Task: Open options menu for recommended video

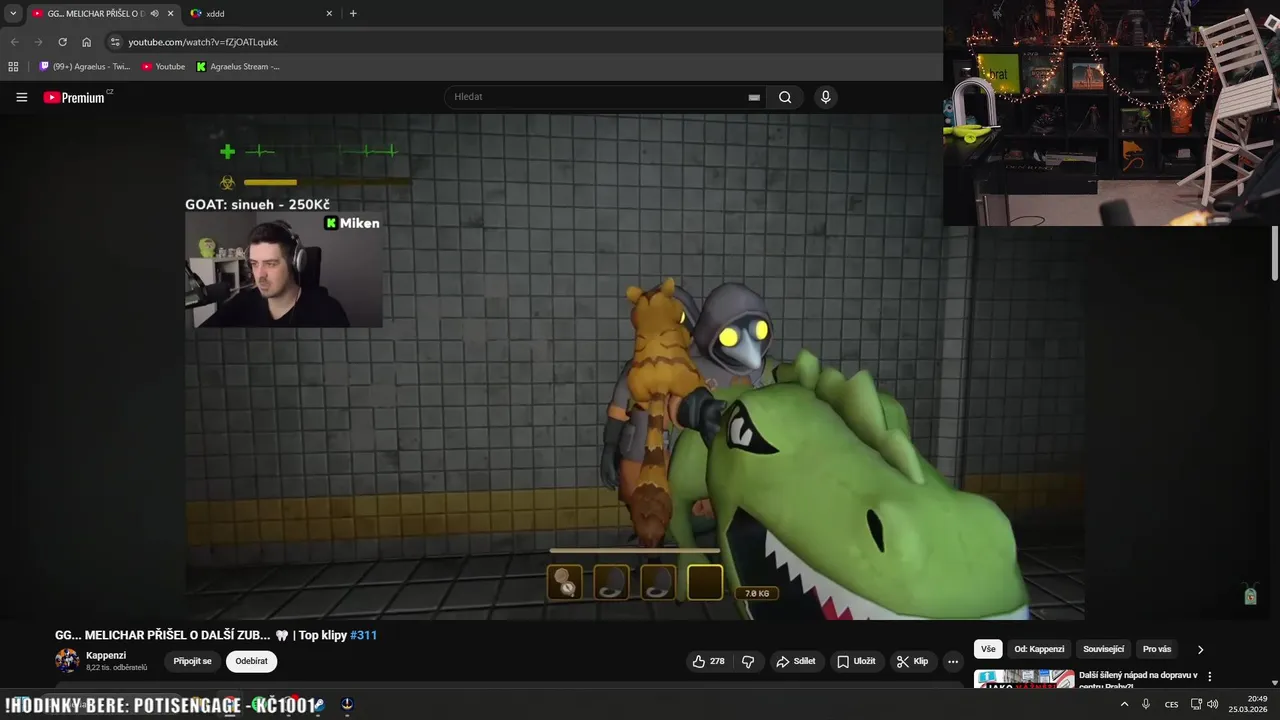Action: tap(1209, 677)
